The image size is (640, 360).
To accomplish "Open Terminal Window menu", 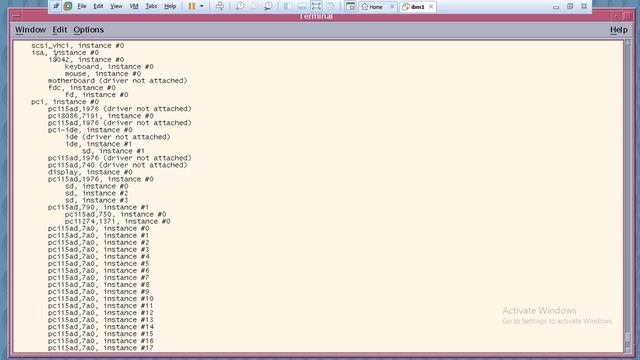I will click(30, 30).
